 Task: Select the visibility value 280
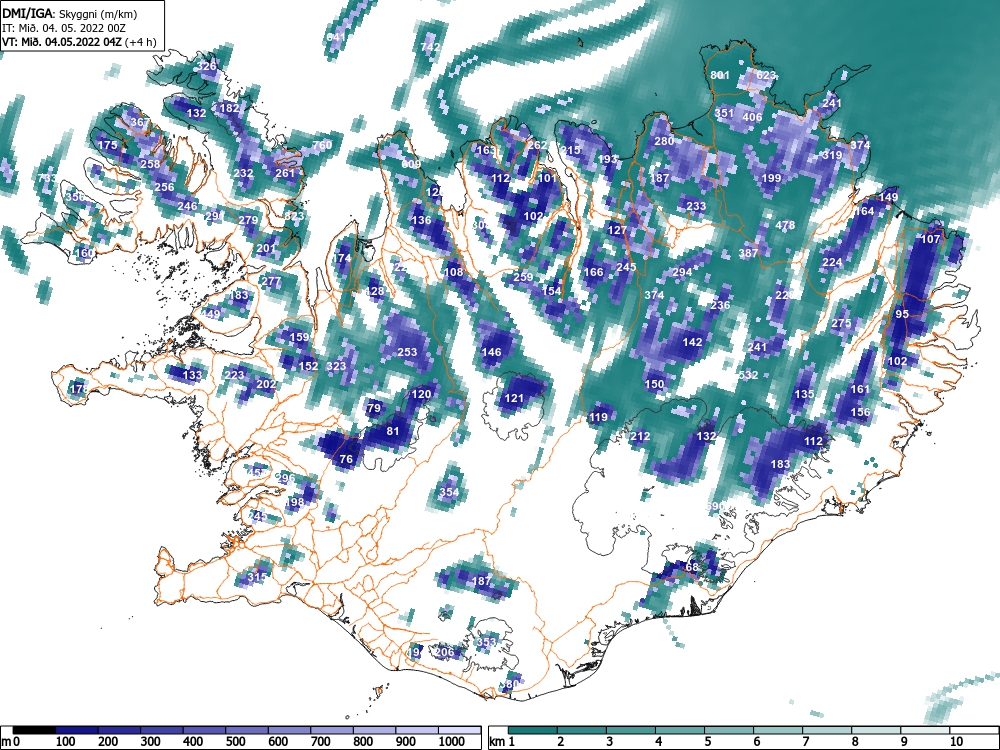pos(664,141)
